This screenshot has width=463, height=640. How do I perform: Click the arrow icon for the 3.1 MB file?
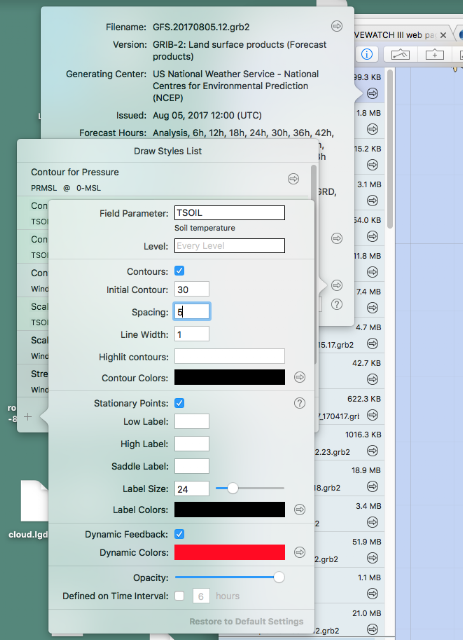point(372,201)
